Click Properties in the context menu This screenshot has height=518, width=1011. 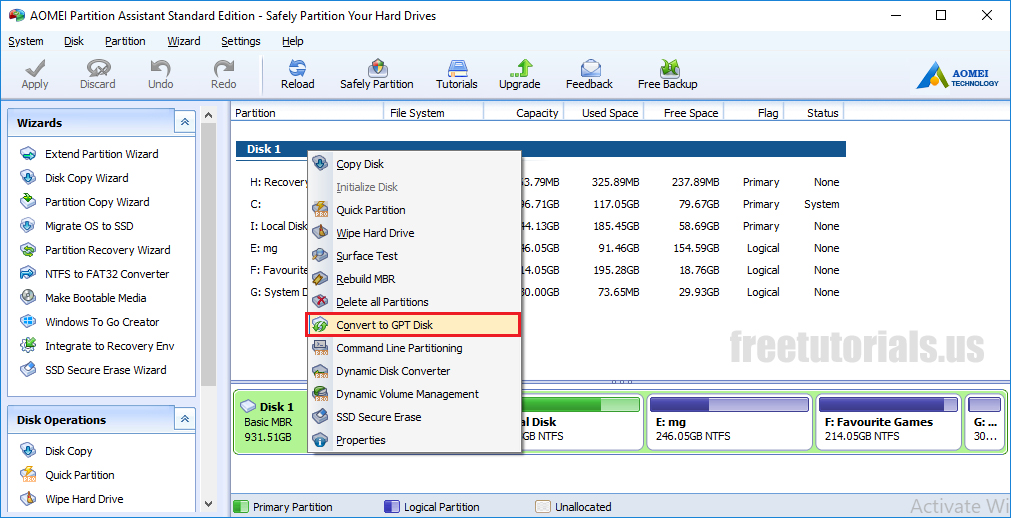coord(360,440)
